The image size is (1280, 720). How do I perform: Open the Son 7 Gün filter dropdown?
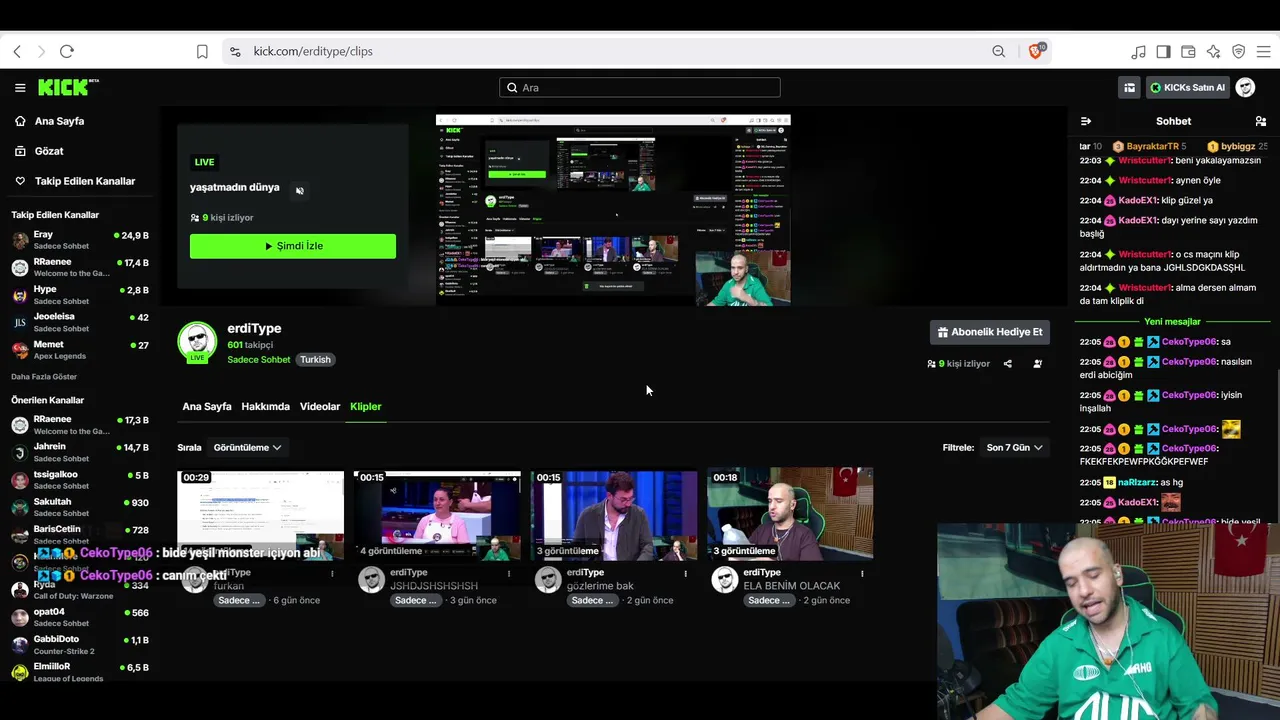click(x=1015, y=448)
